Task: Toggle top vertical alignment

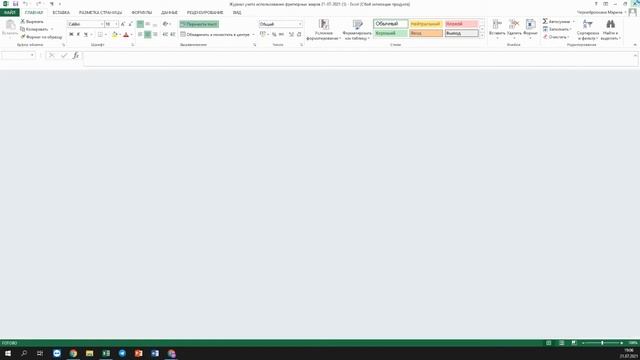Action: pos(140,24)
